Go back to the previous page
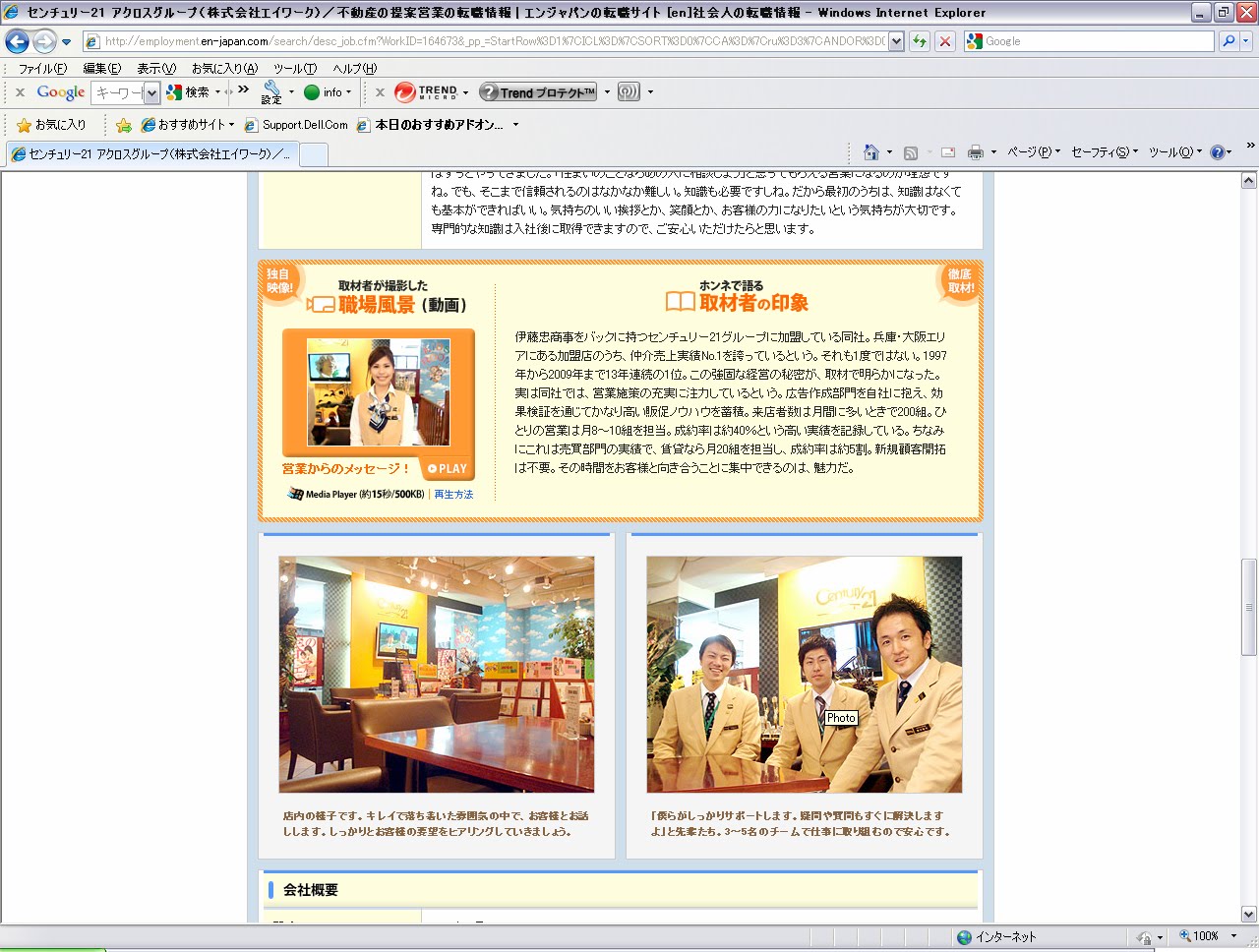This screenshot has height=952, width=1259. click(17, 41)
